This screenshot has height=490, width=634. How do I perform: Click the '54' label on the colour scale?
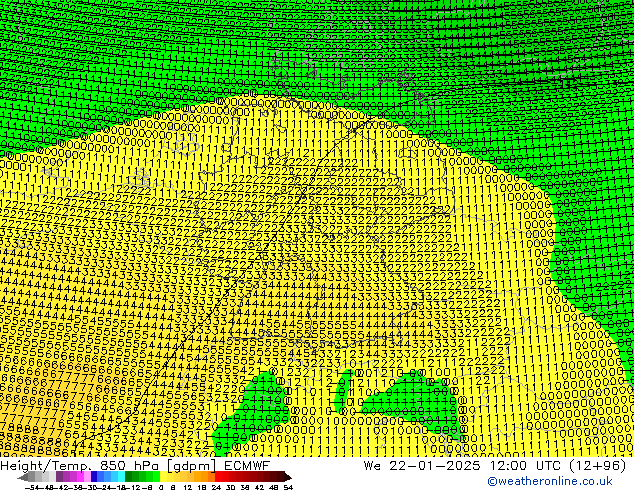tap(288, 488)
